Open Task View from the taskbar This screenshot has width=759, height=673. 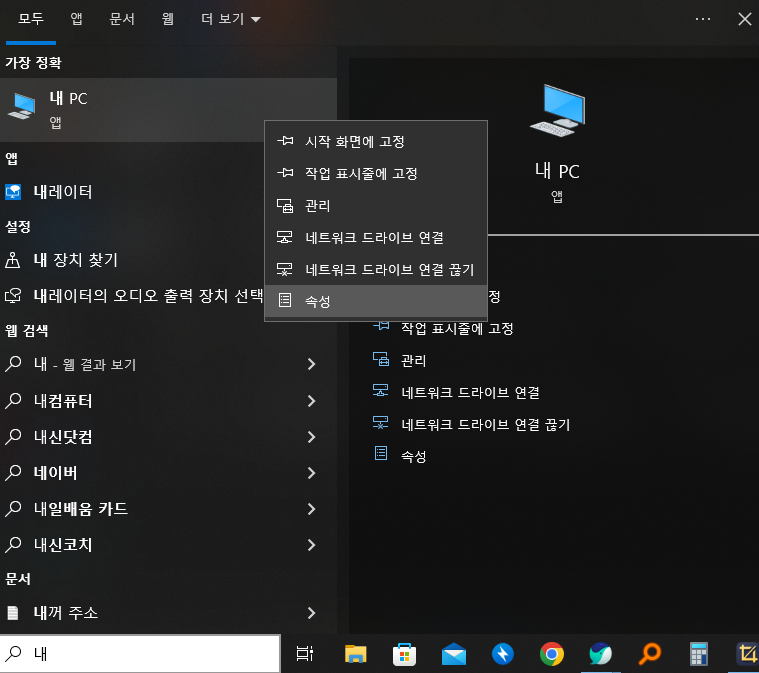304,654
